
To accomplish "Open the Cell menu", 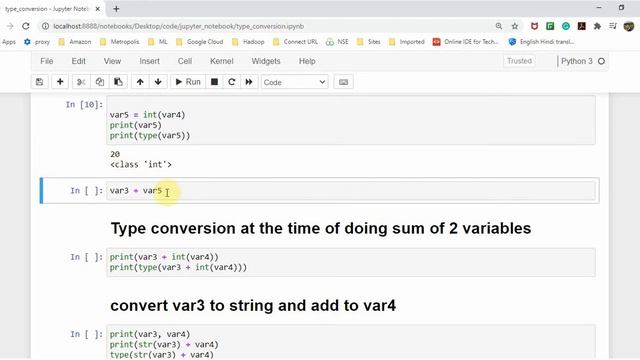I will pos(184,61).
